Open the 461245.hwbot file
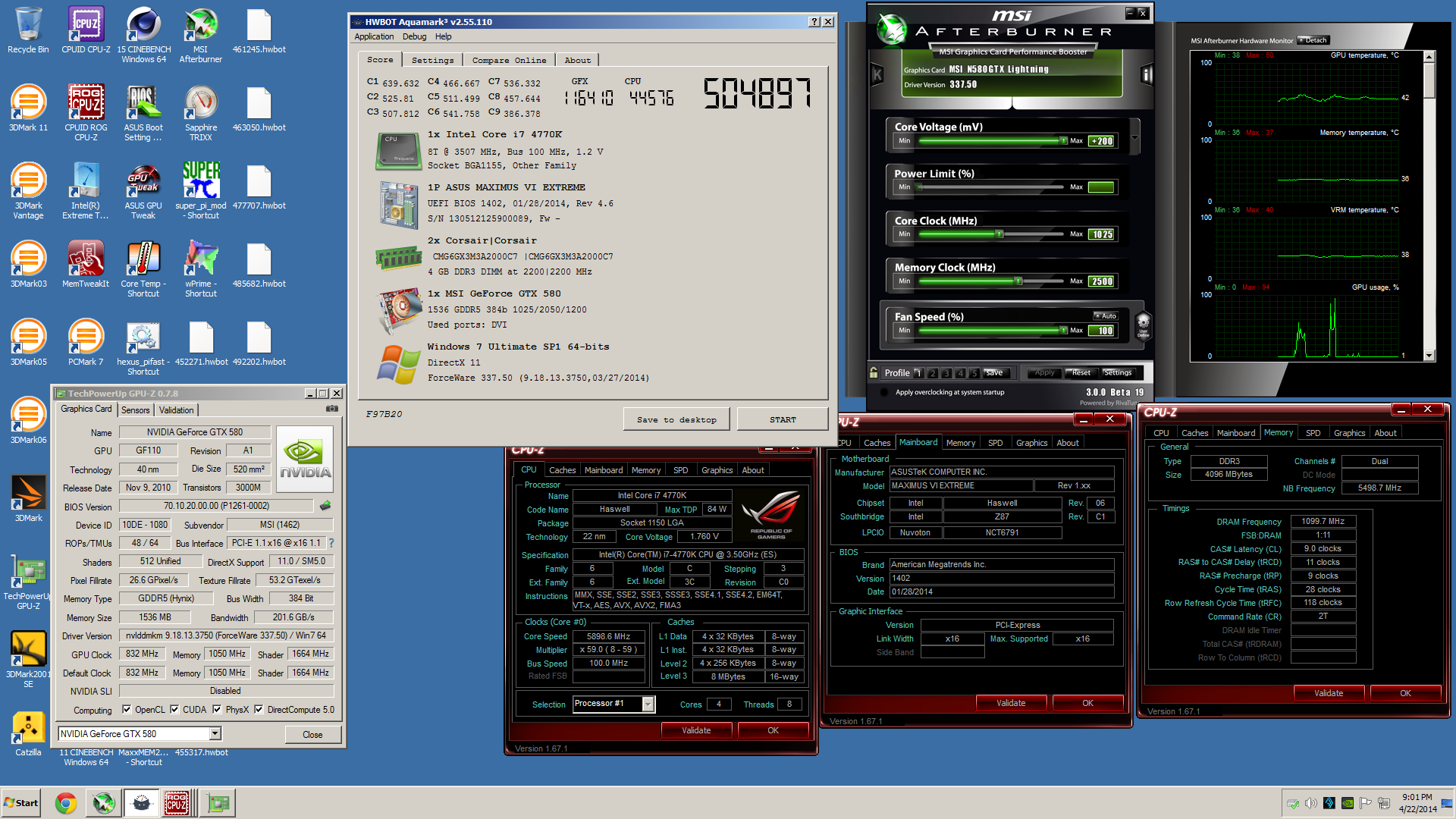This screenshot has height=819, width=1456. coord(259,30)
